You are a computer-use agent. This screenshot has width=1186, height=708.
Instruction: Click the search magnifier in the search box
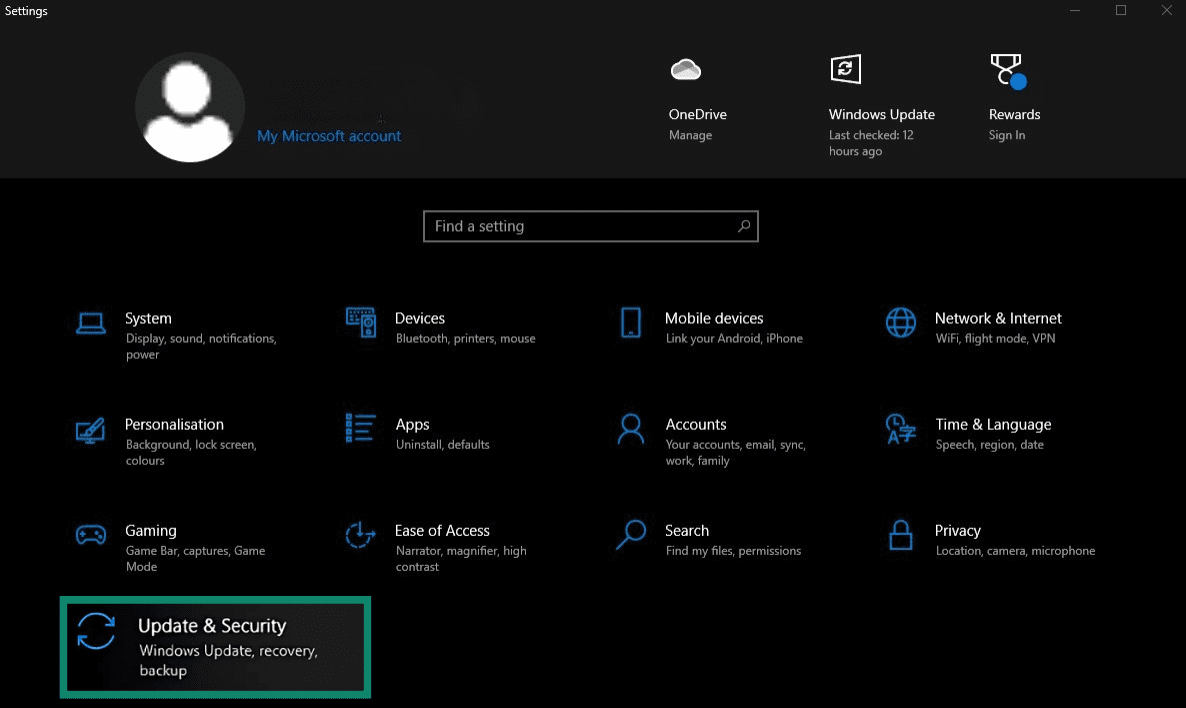[x=743, y=226]
